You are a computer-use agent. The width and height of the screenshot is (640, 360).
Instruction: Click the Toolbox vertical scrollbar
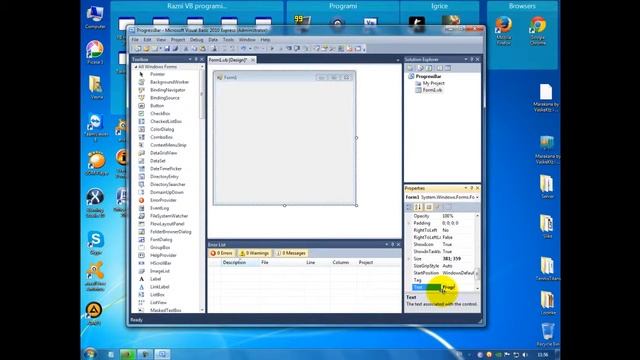tap(202, 188)
